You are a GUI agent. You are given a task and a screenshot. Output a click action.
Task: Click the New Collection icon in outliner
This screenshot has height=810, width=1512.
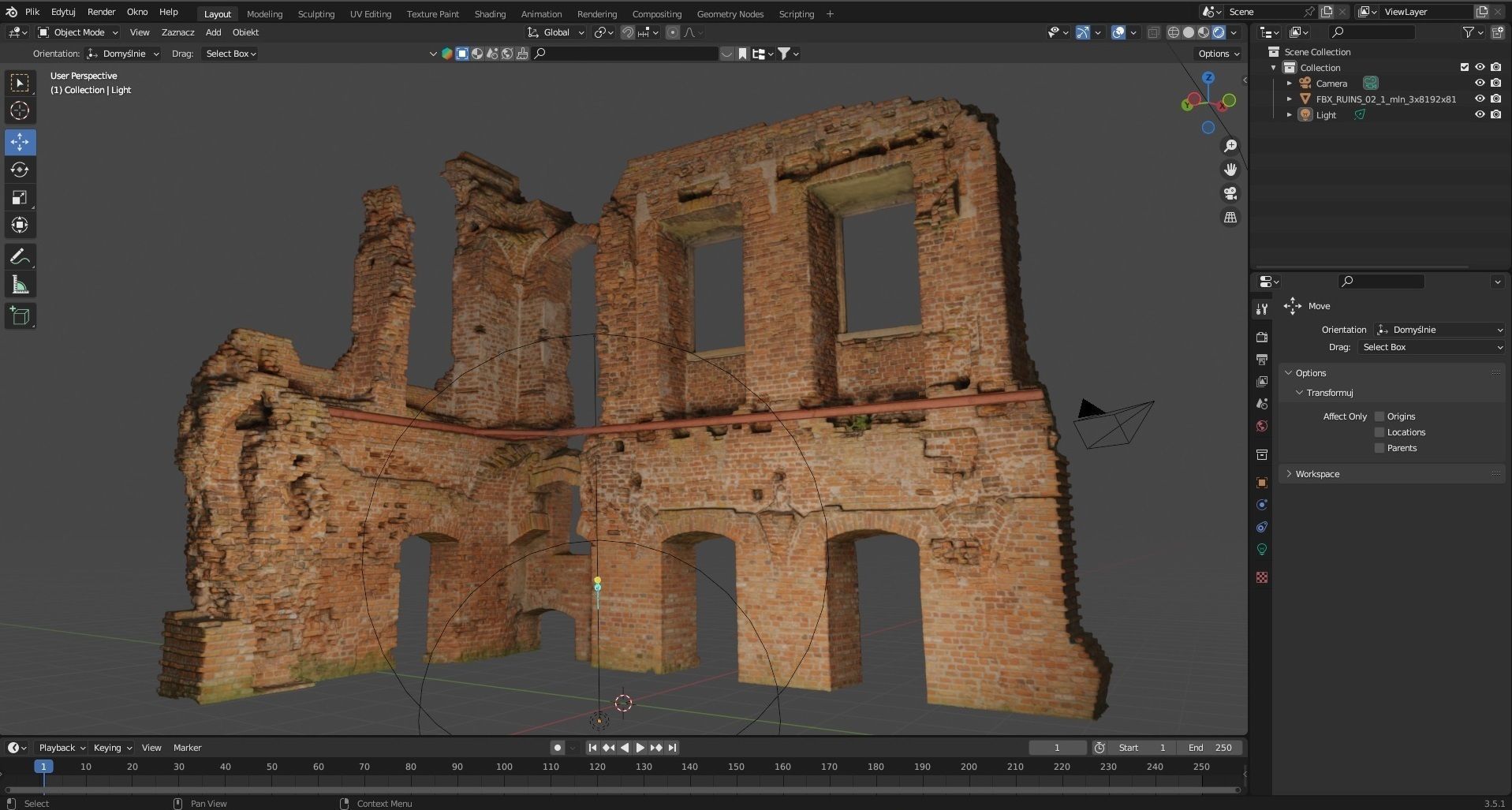1497,32
